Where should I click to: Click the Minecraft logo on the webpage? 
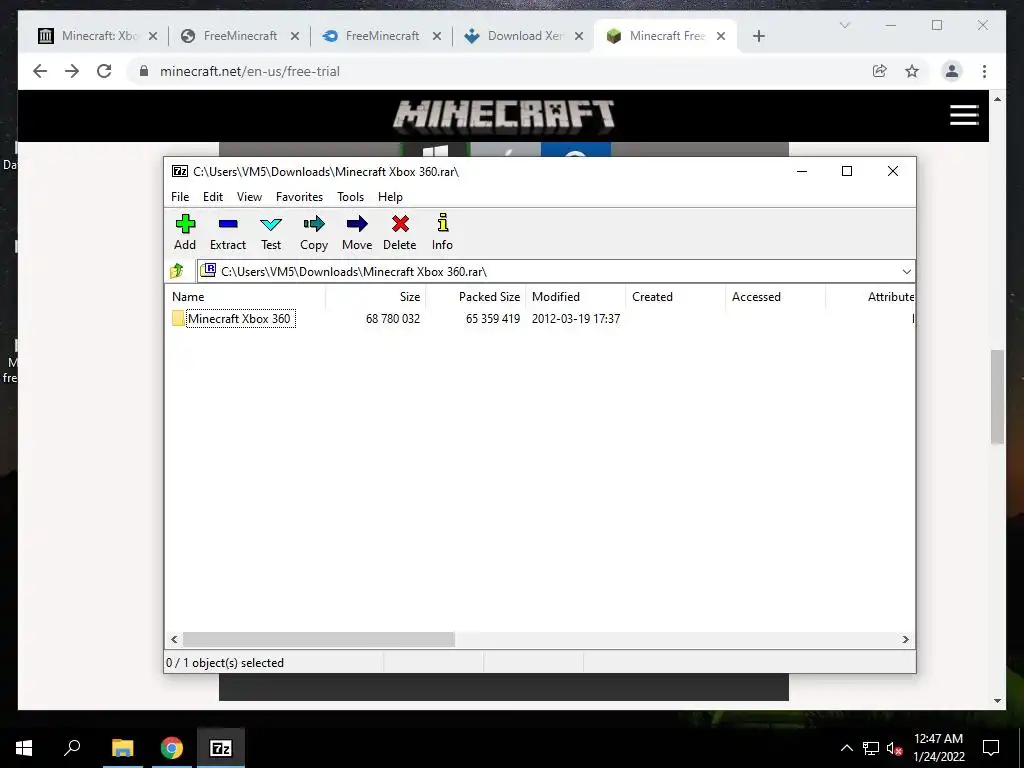tap(504, 115)
